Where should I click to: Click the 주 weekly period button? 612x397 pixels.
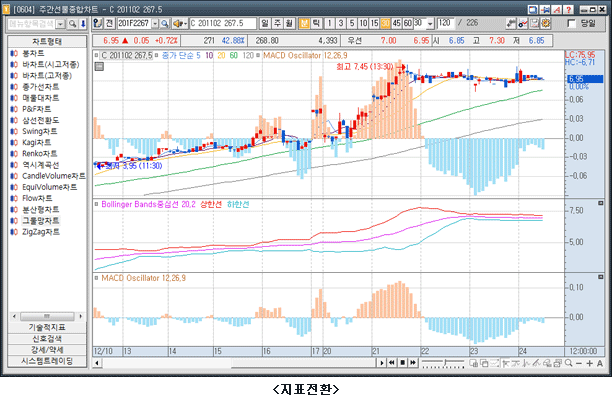[277, 23]
